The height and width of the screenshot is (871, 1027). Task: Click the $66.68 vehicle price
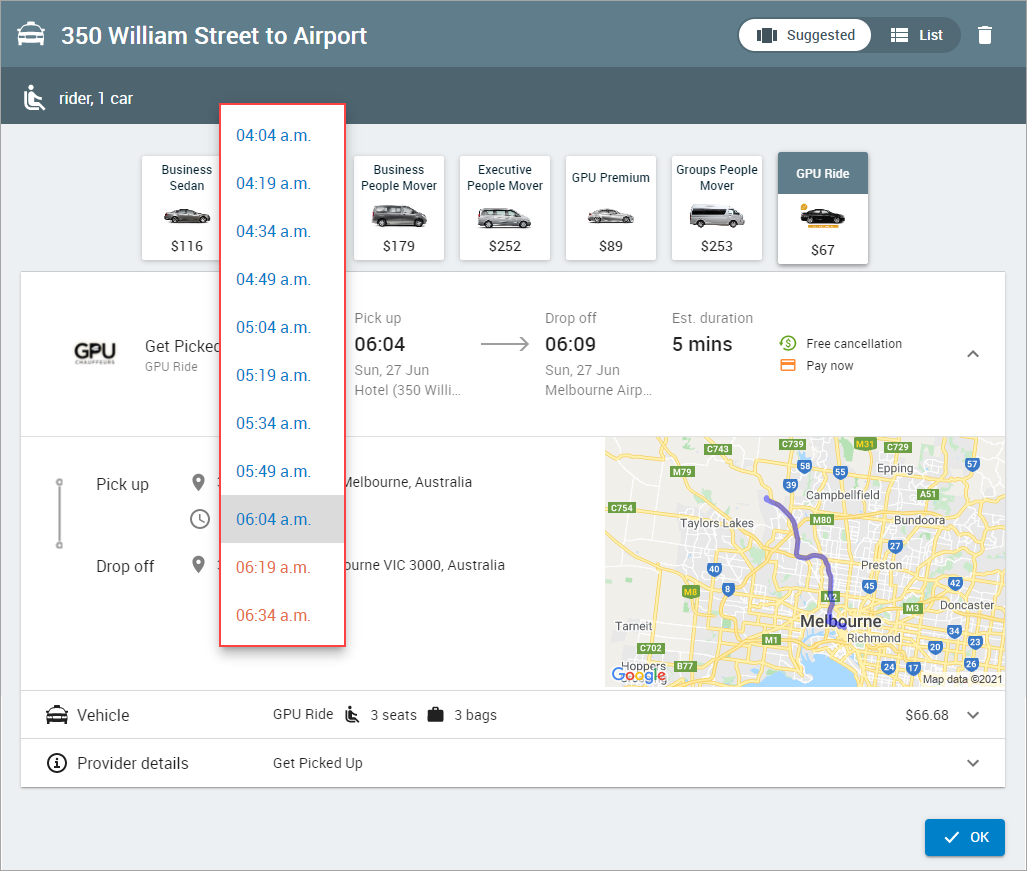coord(927,715)
